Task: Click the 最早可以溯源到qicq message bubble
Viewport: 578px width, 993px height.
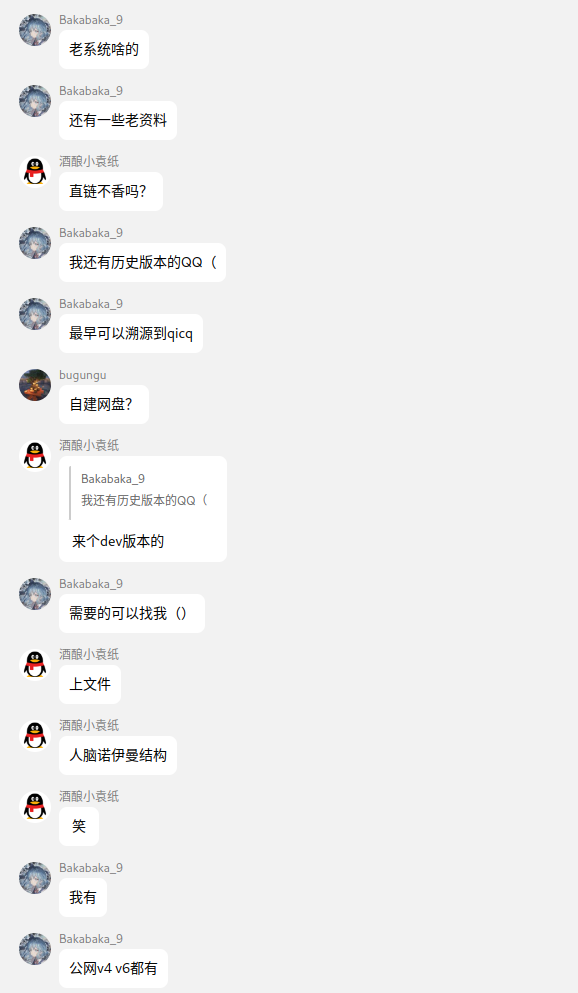Action: [x=131, y=333]
